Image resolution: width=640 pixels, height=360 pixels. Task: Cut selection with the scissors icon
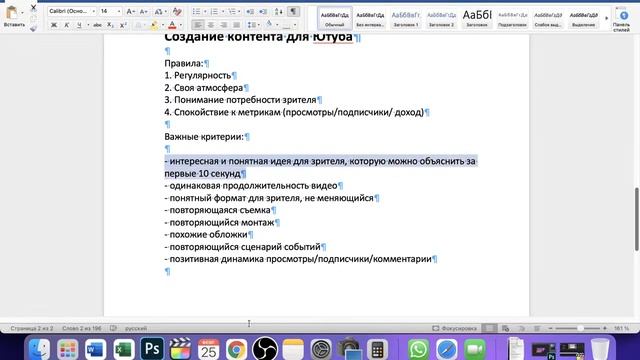tap(33, 7)
